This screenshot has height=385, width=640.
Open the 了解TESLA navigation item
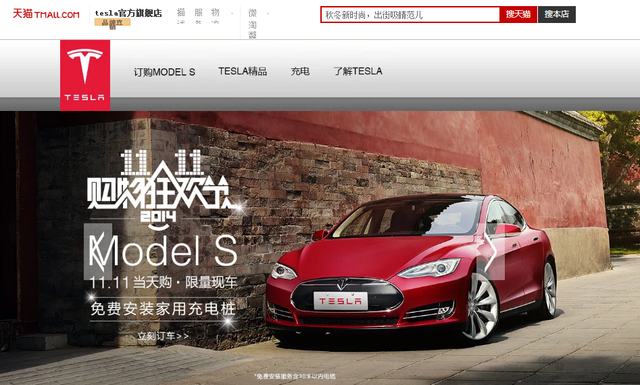[x=358, y=71]
